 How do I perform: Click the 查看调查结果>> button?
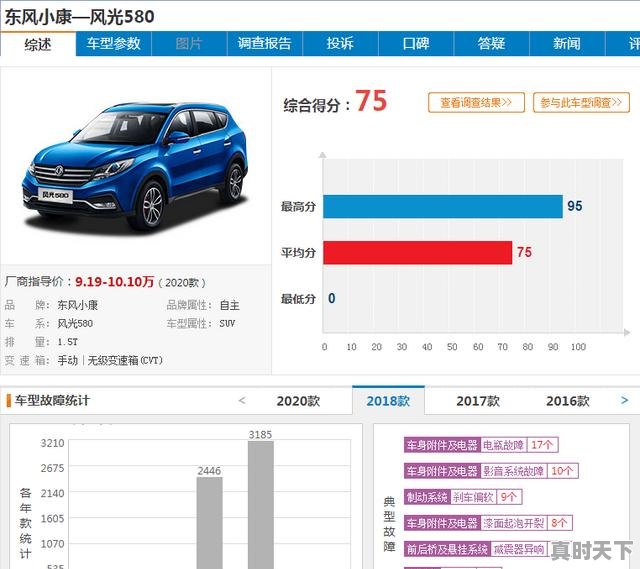pyautogui.click(x=476, y=102)
